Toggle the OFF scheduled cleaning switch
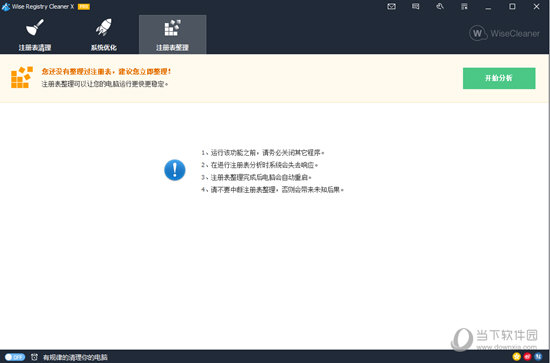Viewport: 550px width, 363px height. (15, 357)
